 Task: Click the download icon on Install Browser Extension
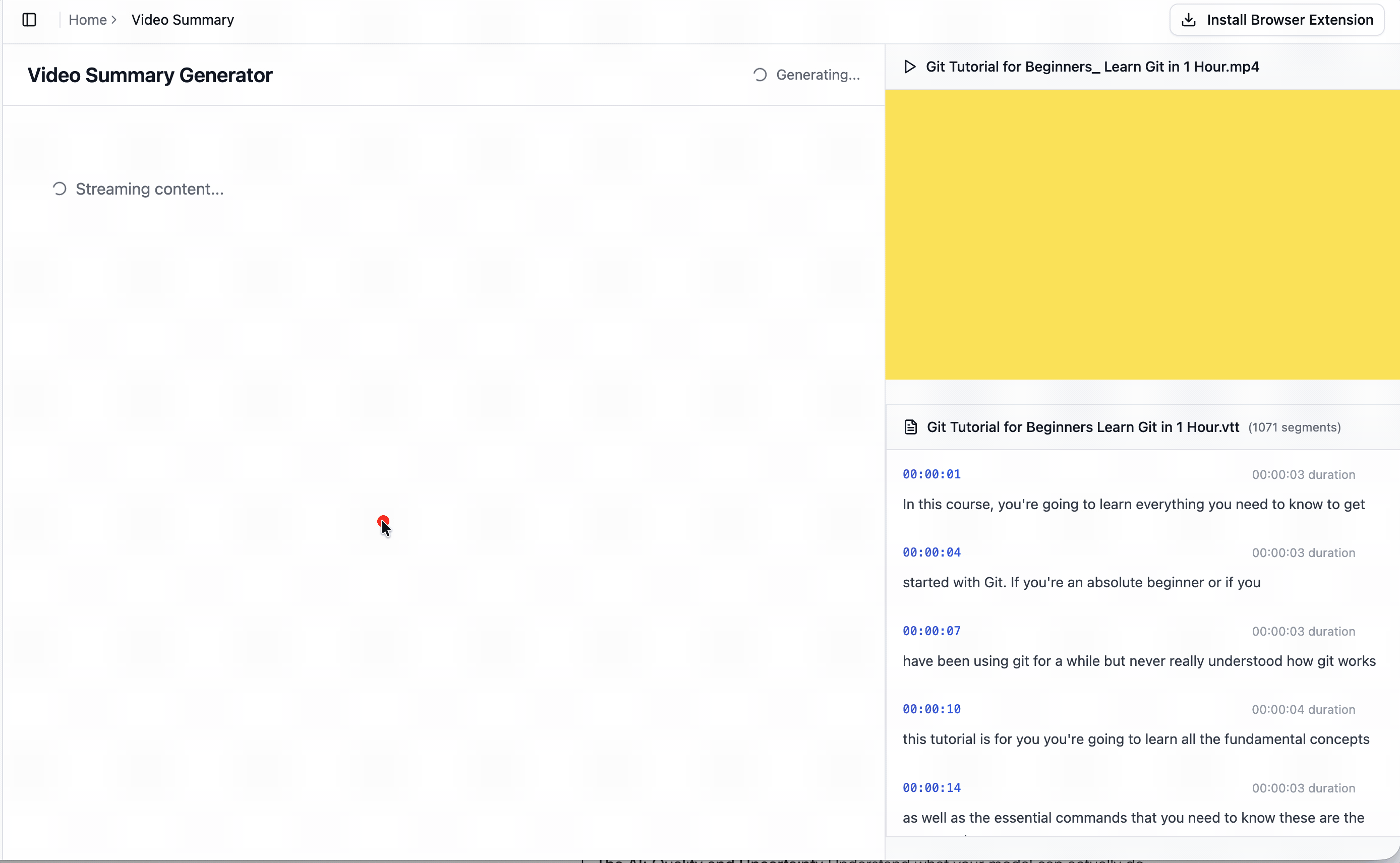pos(1190,19)
